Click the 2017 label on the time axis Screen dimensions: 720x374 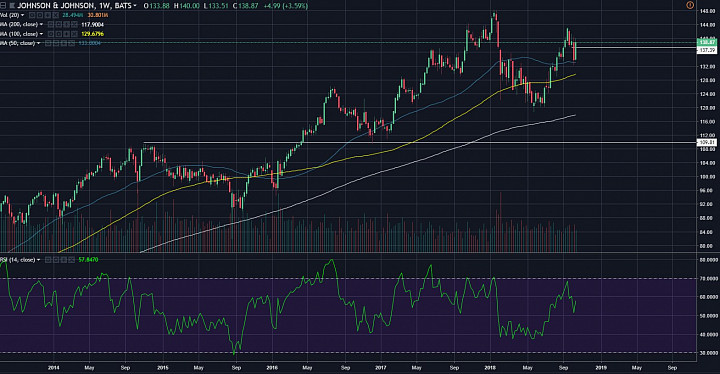381,368
